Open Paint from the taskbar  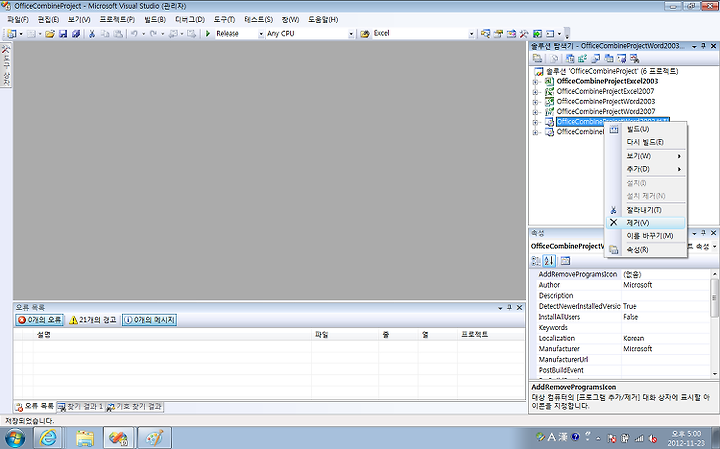pos(154,438)
